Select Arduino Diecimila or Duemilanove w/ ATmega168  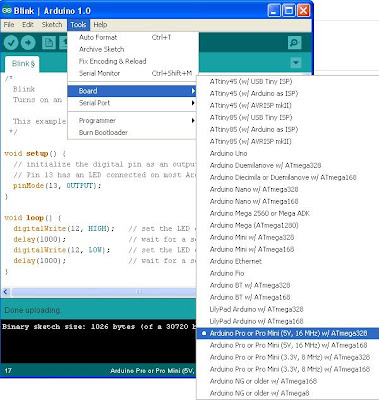point(288,178)
